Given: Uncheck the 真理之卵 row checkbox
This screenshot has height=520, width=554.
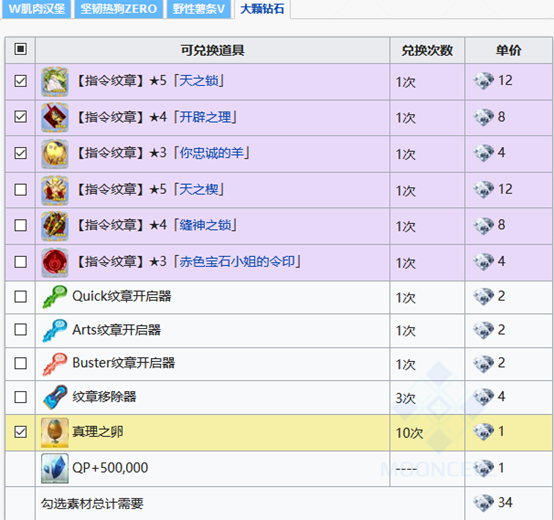Looking at the screenshot, I should click(x=20, y=432).
